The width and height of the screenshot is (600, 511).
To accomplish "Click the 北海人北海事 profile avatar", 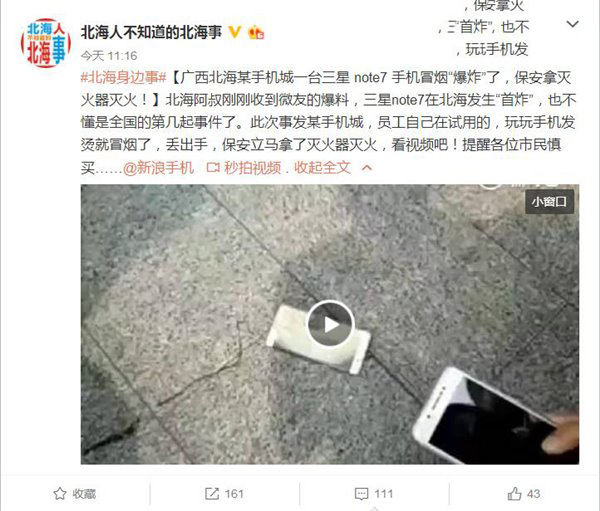I will click(x=46, y=43).
